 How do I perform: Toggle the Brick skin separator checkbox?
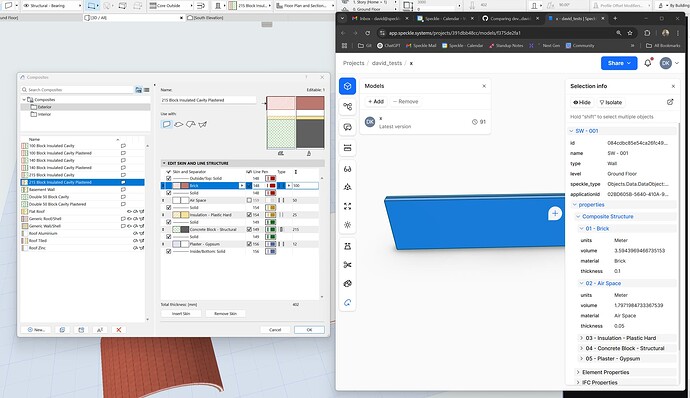(x=250, y=186)
